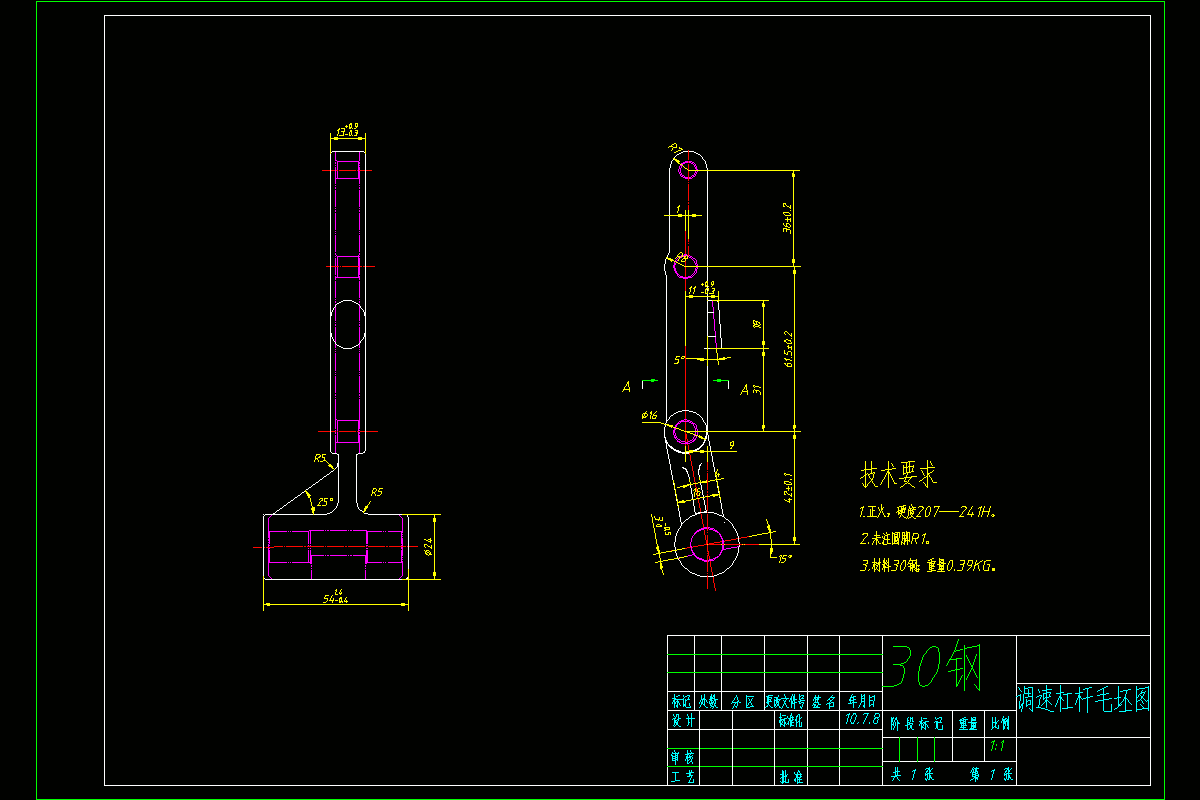
Task: Select the left 'R5' radius label
Action: (320, 459)
